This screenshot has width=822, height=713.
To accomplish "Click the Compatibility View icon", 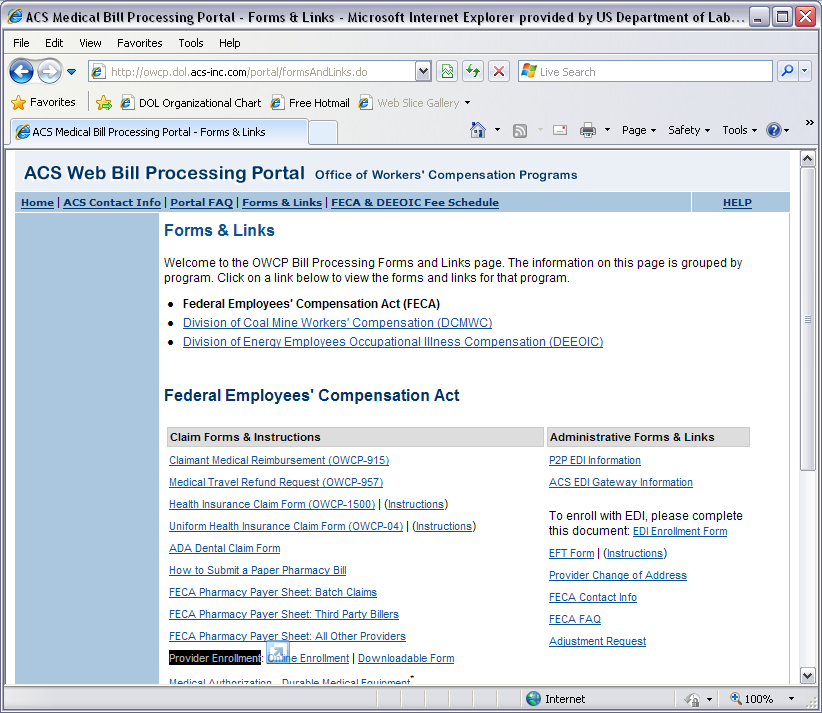I will [447, 71].
